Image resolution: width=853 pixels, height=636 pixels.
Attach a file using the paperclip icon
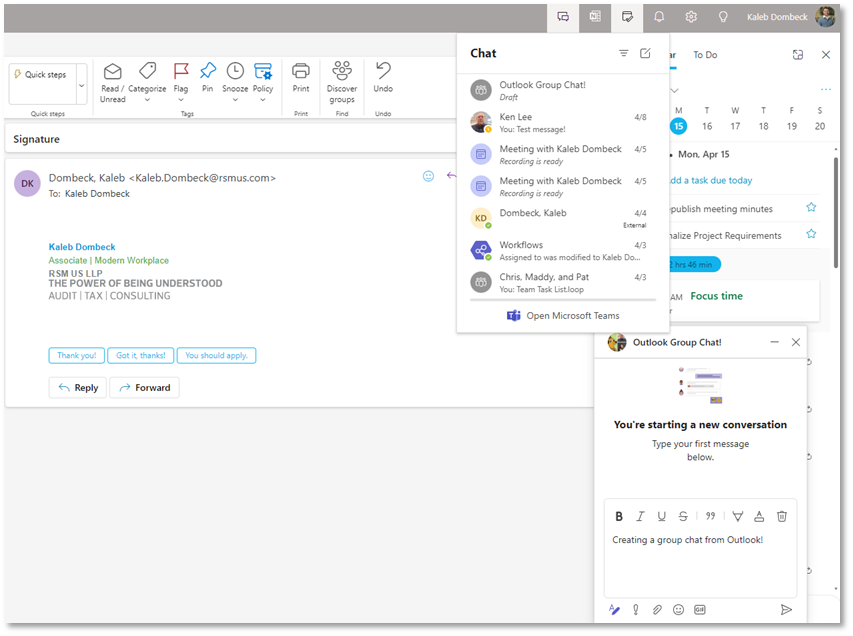coord(657,609)
